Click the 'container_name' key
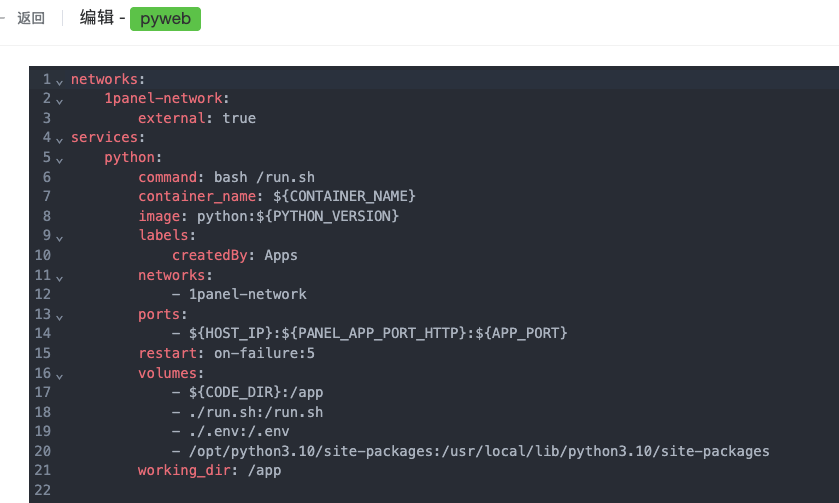 tap(197, 196)
